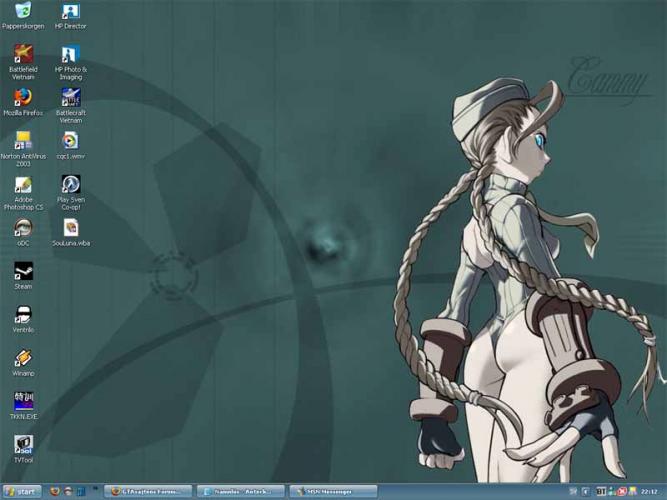
Task: Select the TKKN.EXE desktop icon
Action: 23,401
